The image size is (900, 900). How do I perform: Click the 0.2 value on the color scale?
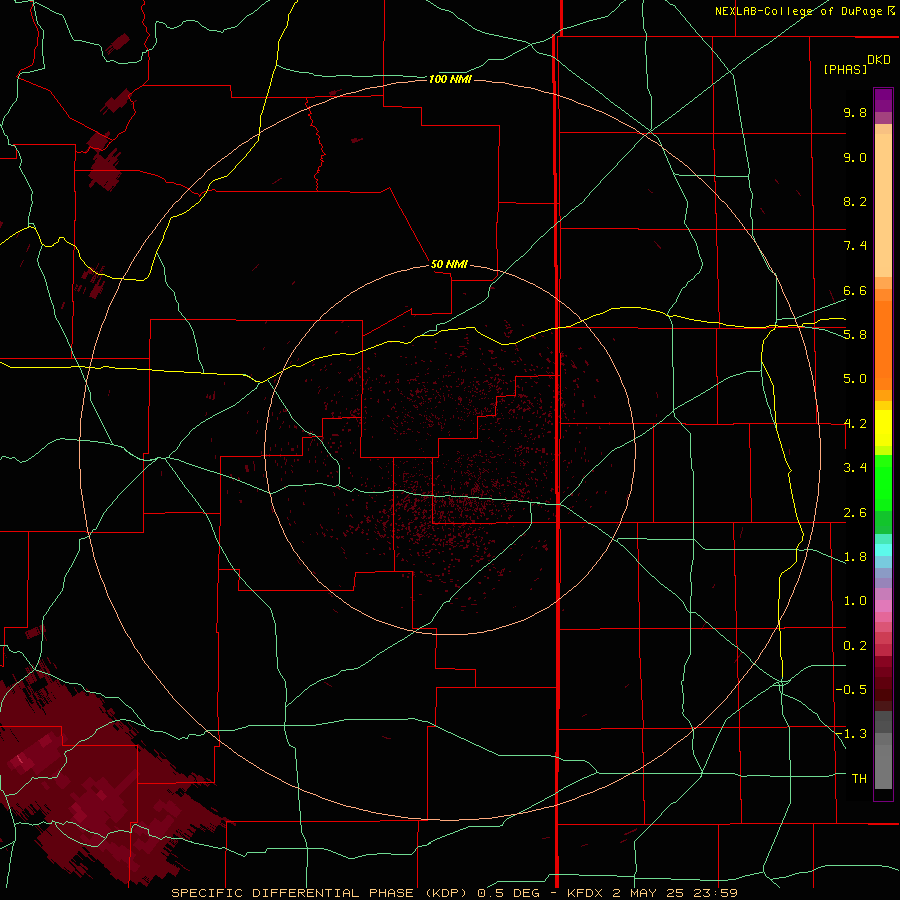point(855,646)
